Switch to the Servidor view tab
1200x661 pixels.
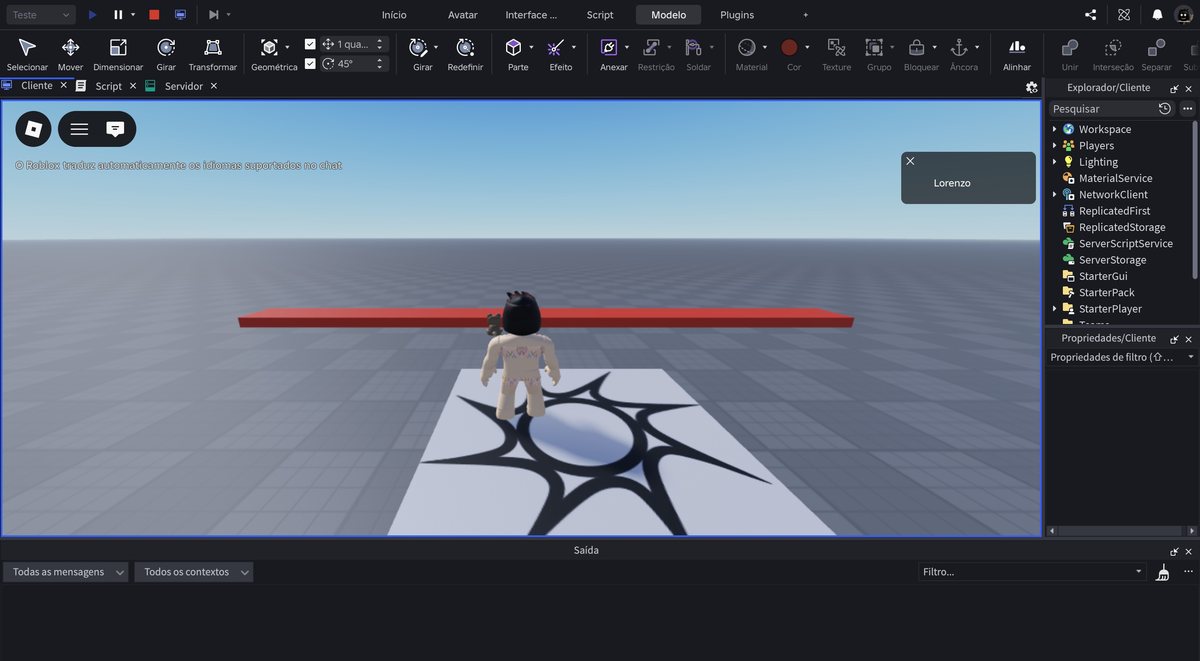[184, 86]
